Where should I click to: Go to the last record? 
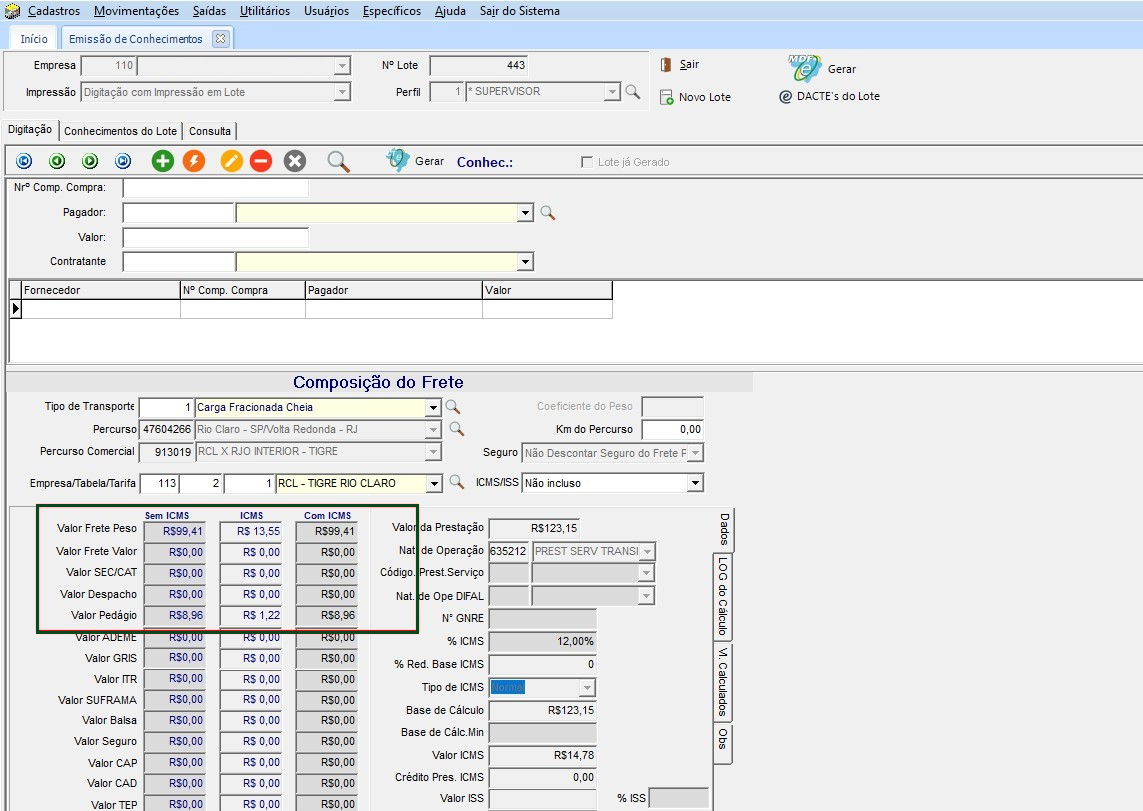pos(123,161)
